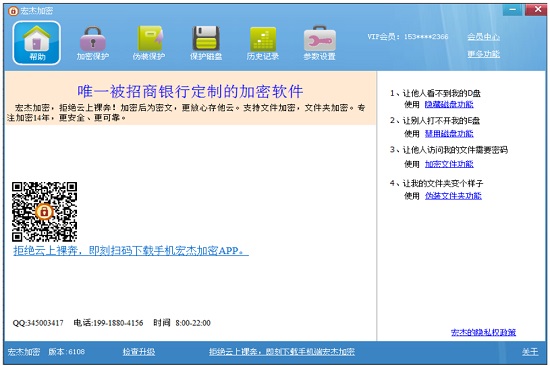
Task: Open 参数设置 wrench icon
Action: coord(320,43)
